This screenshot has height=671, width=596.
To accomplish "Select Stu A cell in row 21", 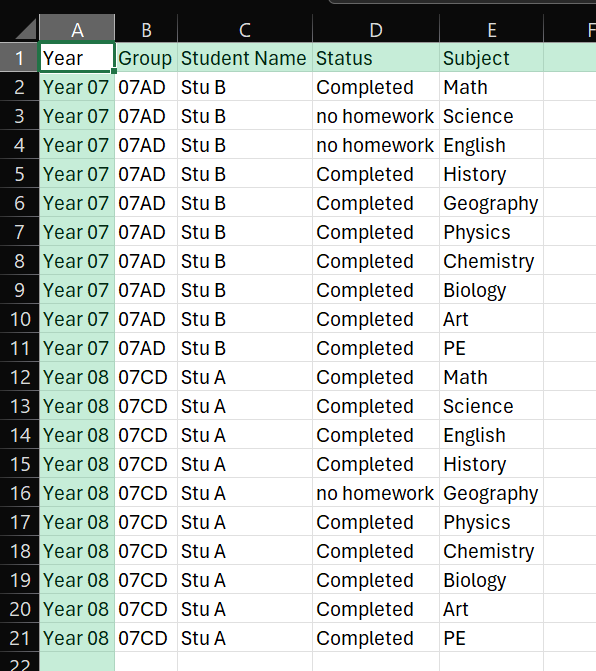I will [x=245, y=638].
